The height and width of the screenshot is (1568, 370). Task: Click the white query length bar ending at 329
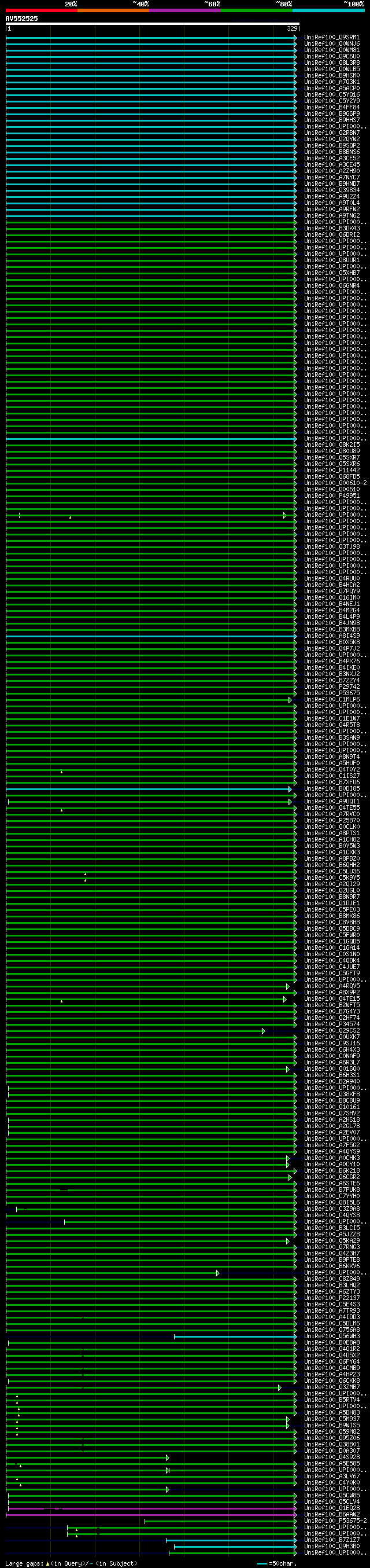153,24
